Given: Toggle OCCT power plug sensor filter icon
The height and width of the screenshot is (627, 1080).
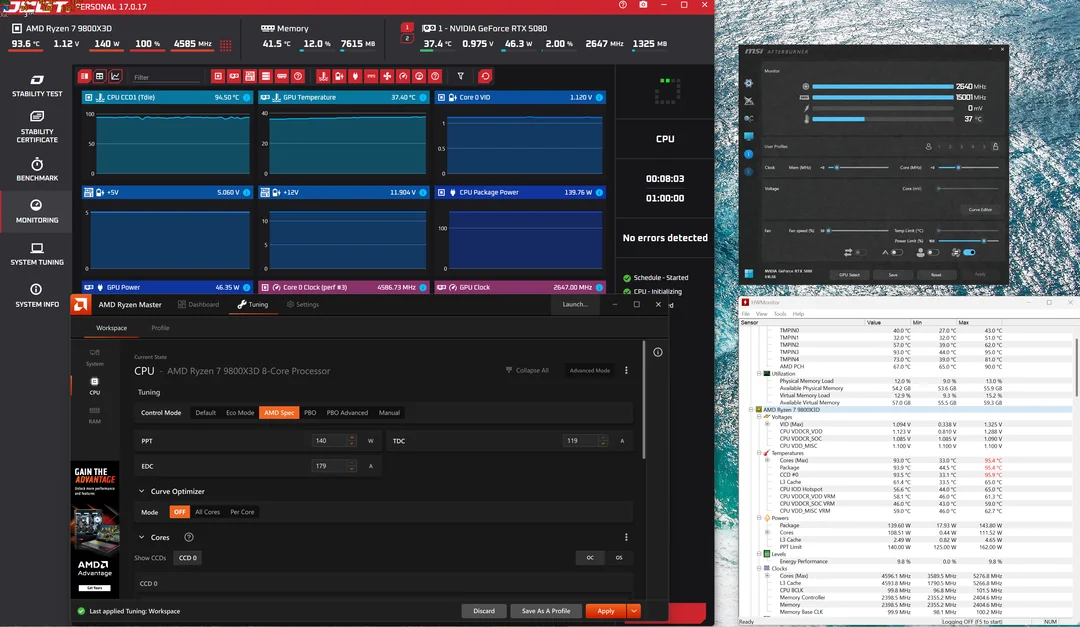Looking at the screenshot, I should coord(355,76).
